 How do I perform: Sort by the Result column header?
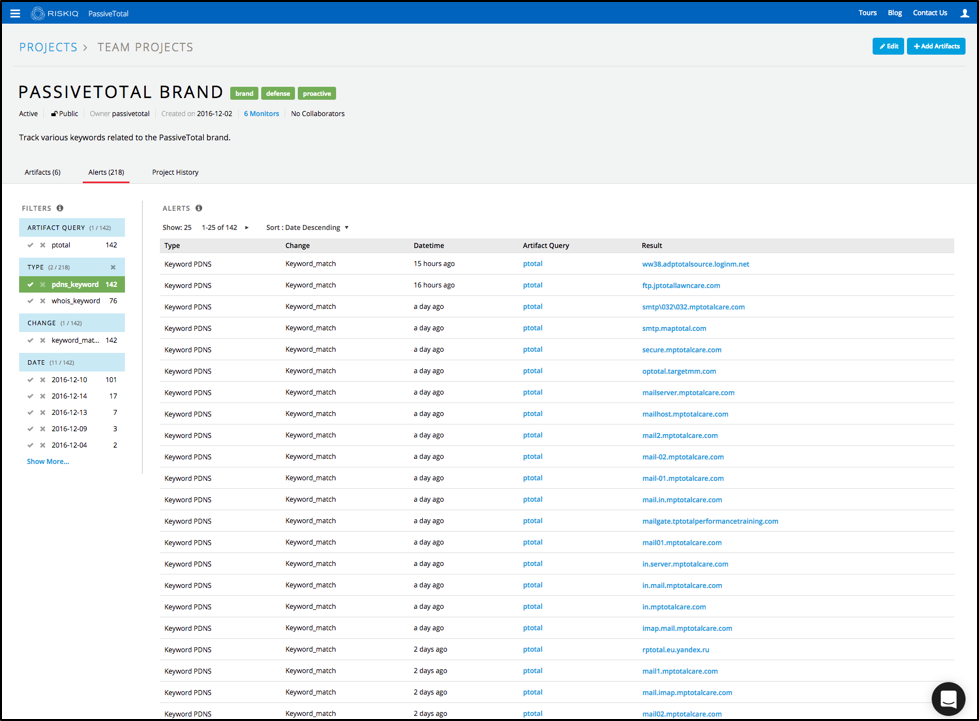click(x=652, y=246)
